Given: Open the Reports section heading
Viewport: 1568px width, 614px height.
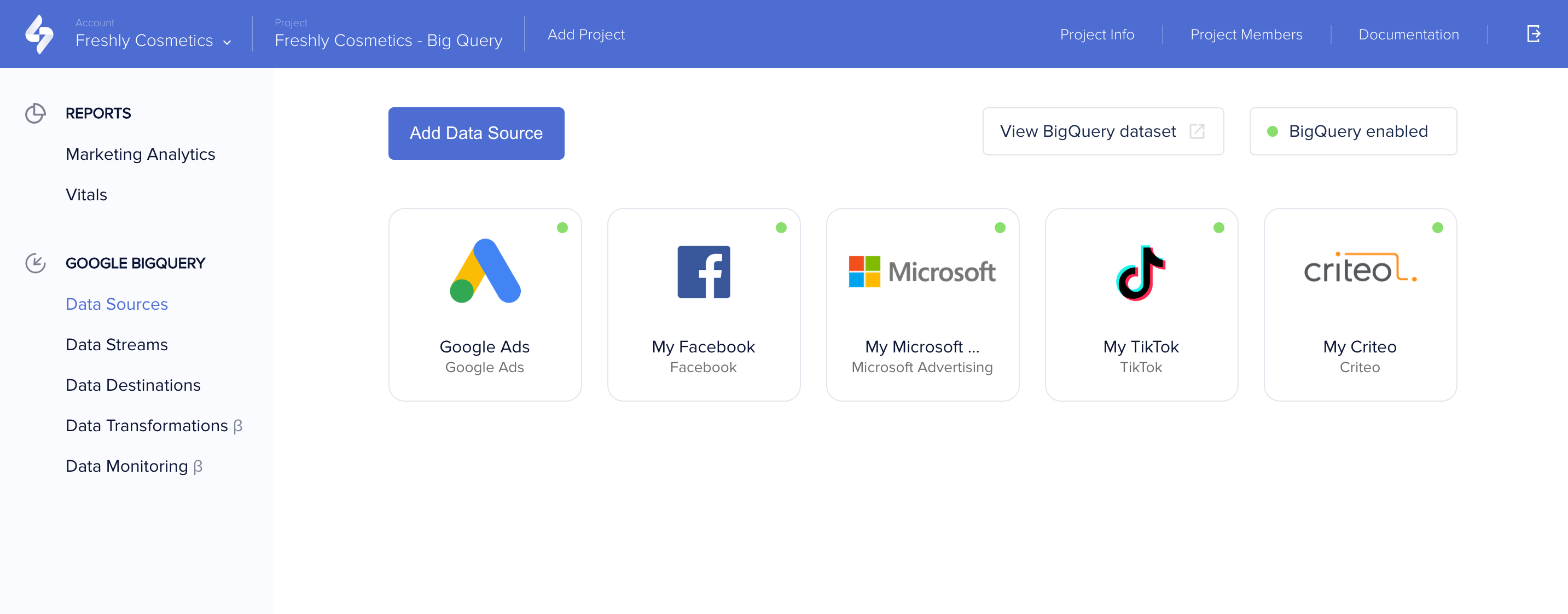Looking at the screenshot, I should coord(98,113).
